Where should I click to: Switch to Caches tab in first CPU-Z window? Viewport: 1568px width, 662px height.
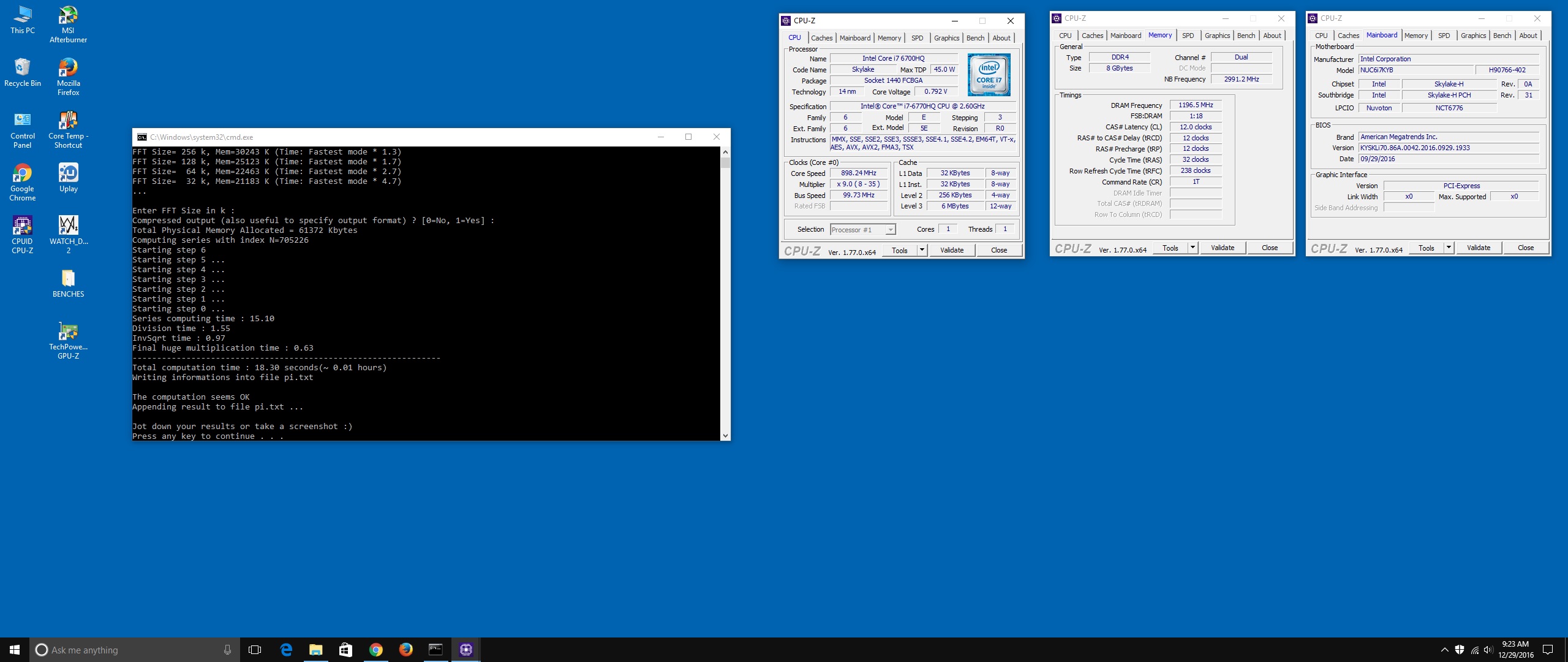point(821,38)
